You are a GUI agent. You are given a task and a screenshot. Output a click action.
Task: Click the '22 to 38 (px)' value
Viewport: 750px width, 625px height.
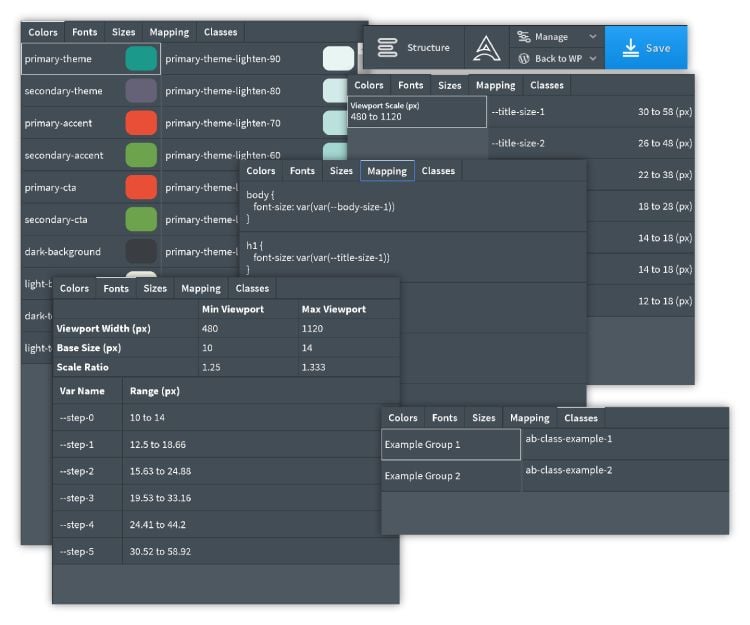click(x=665, y=175)
